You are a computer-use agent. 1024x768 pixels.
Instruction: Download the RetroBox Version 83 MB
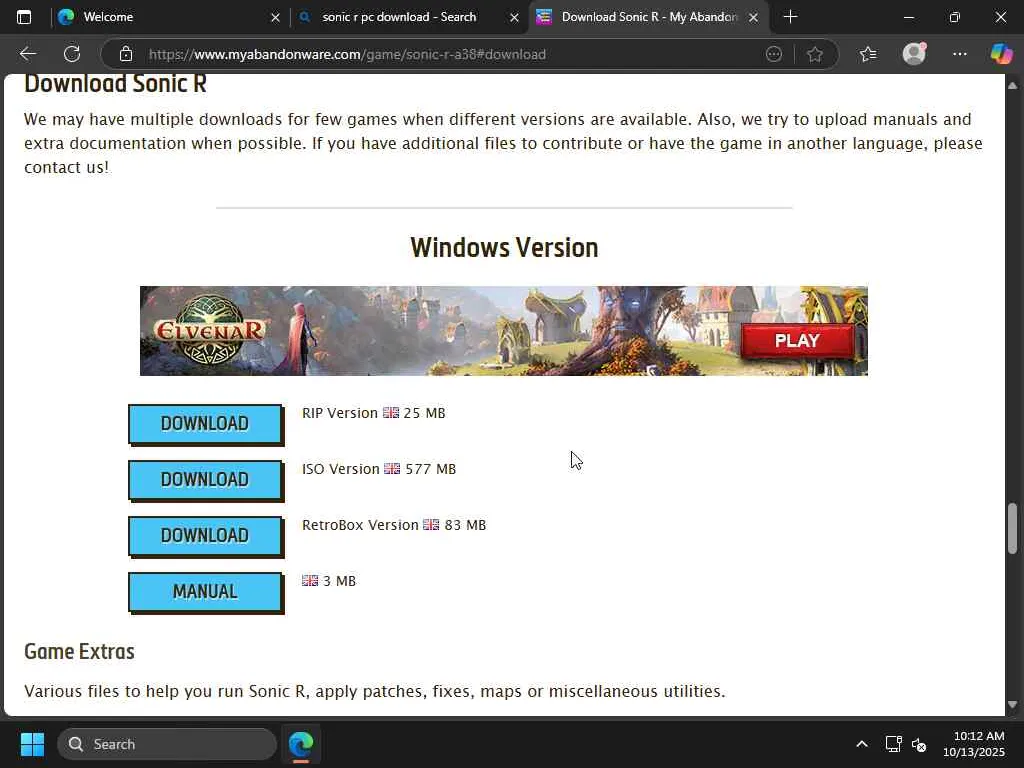(x=206, y=536)
